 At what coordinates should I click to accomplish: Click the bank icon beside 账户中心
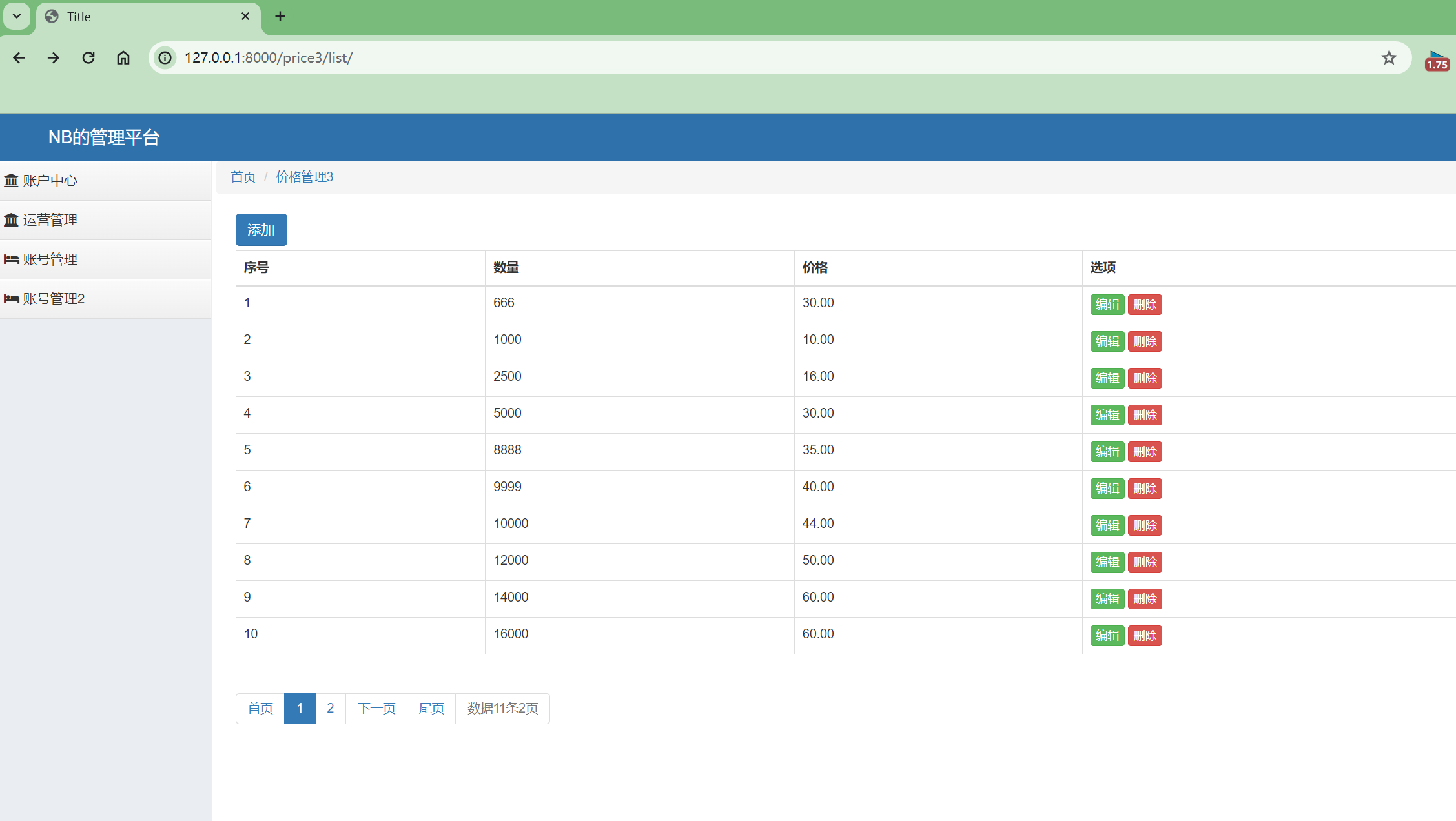tap(11, 181)
